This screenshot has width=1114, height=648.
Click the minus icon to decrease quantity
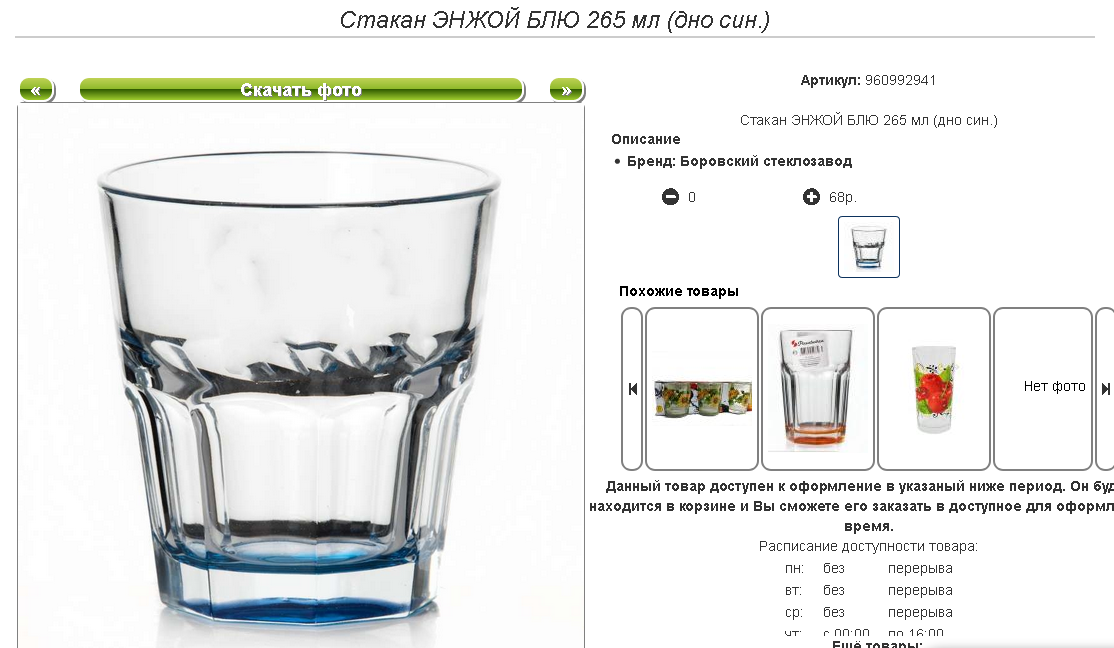point(670,197)
